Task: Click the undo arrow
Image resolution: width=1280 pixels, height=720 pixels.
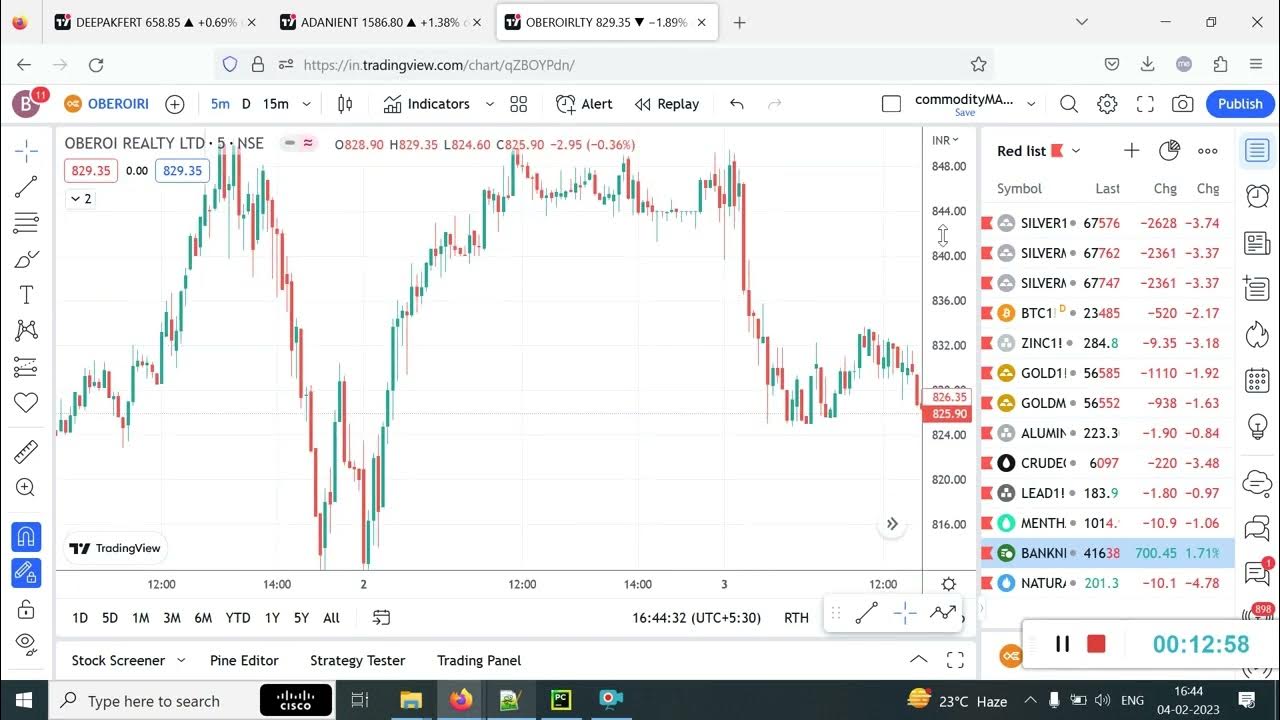Action: point(737,104)
